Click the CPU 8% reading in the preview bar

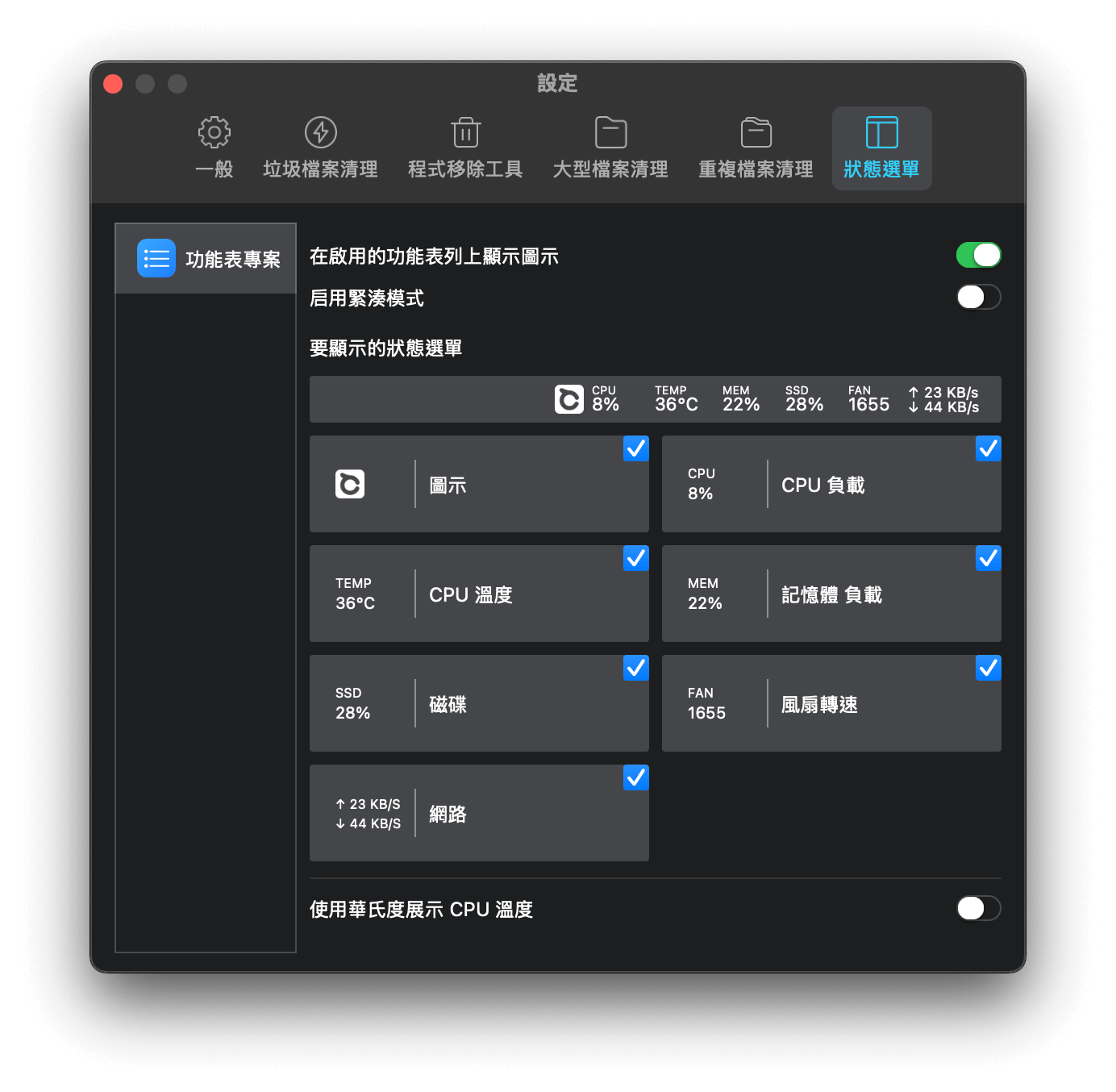tap(606, 399)
